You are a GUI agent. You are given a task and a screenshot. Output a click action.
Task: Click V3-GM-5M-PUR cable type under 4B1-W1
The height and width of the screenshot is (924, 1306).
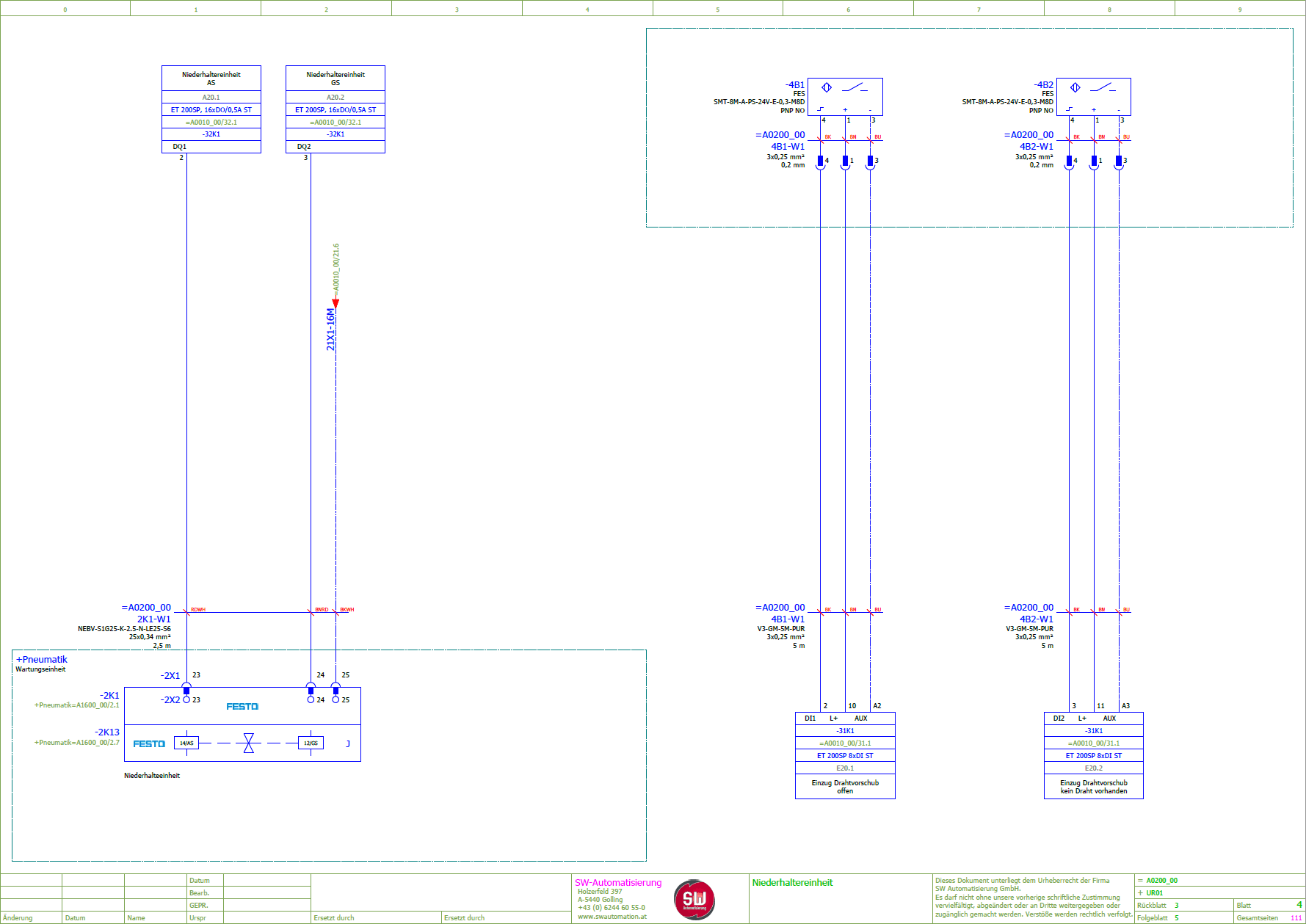[781, 629]
